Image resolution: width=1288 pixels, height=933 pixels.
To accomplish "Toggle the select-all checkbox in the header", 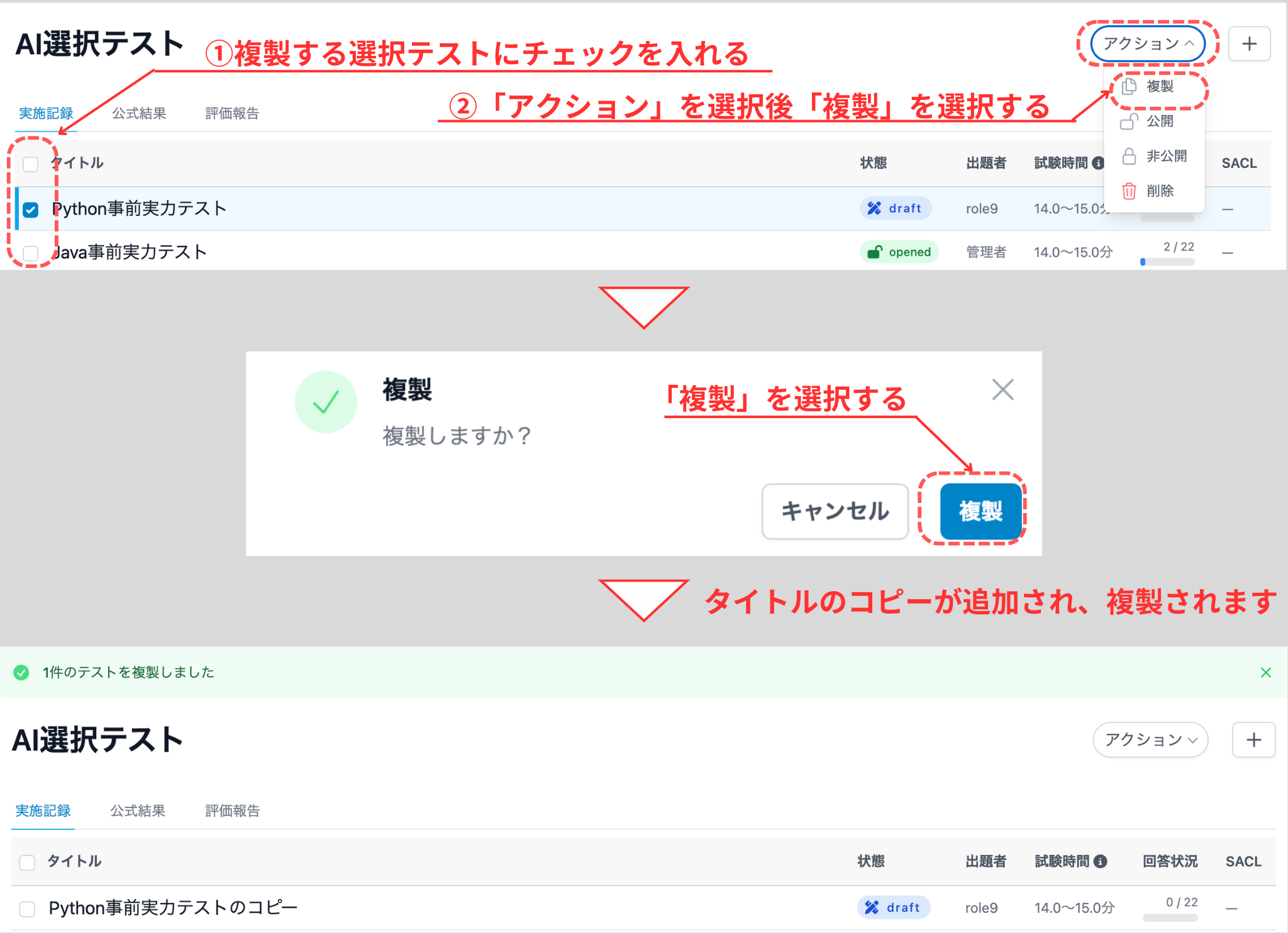I will pos(29,164).
